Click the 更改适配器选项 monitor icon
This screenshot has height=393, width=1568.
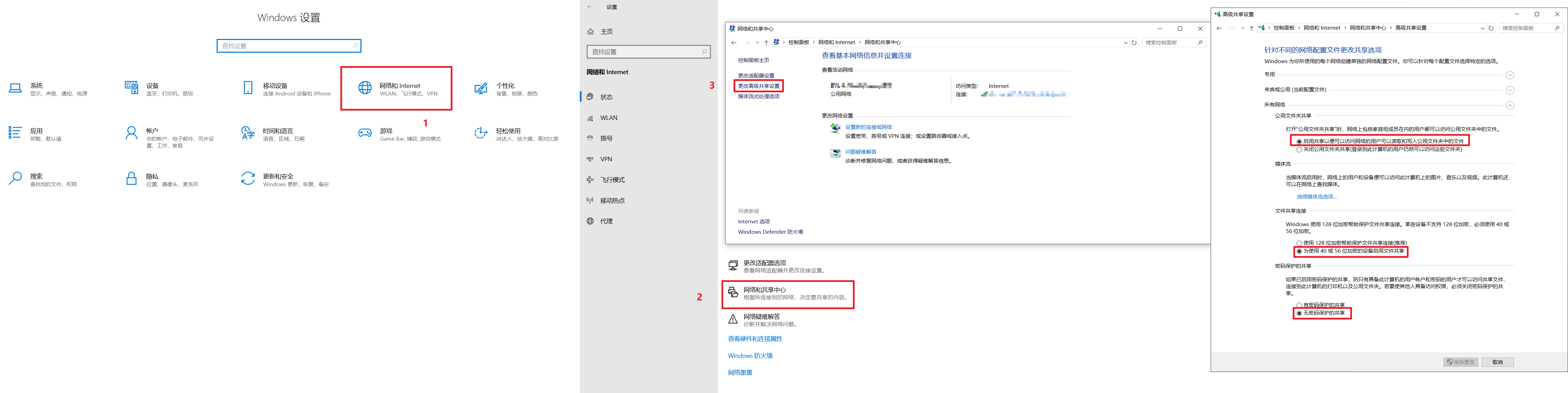click(733, 266)
